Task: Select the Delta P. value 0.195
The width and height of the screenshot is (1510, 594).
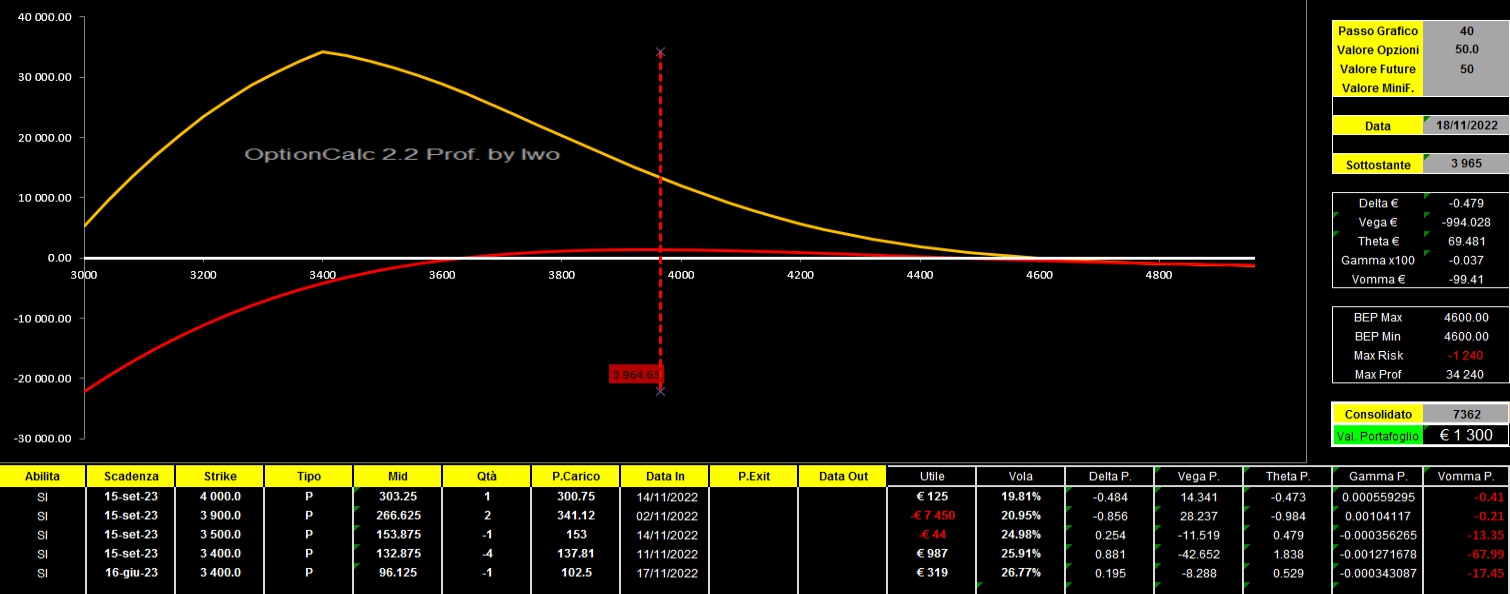Action: 1109,572
